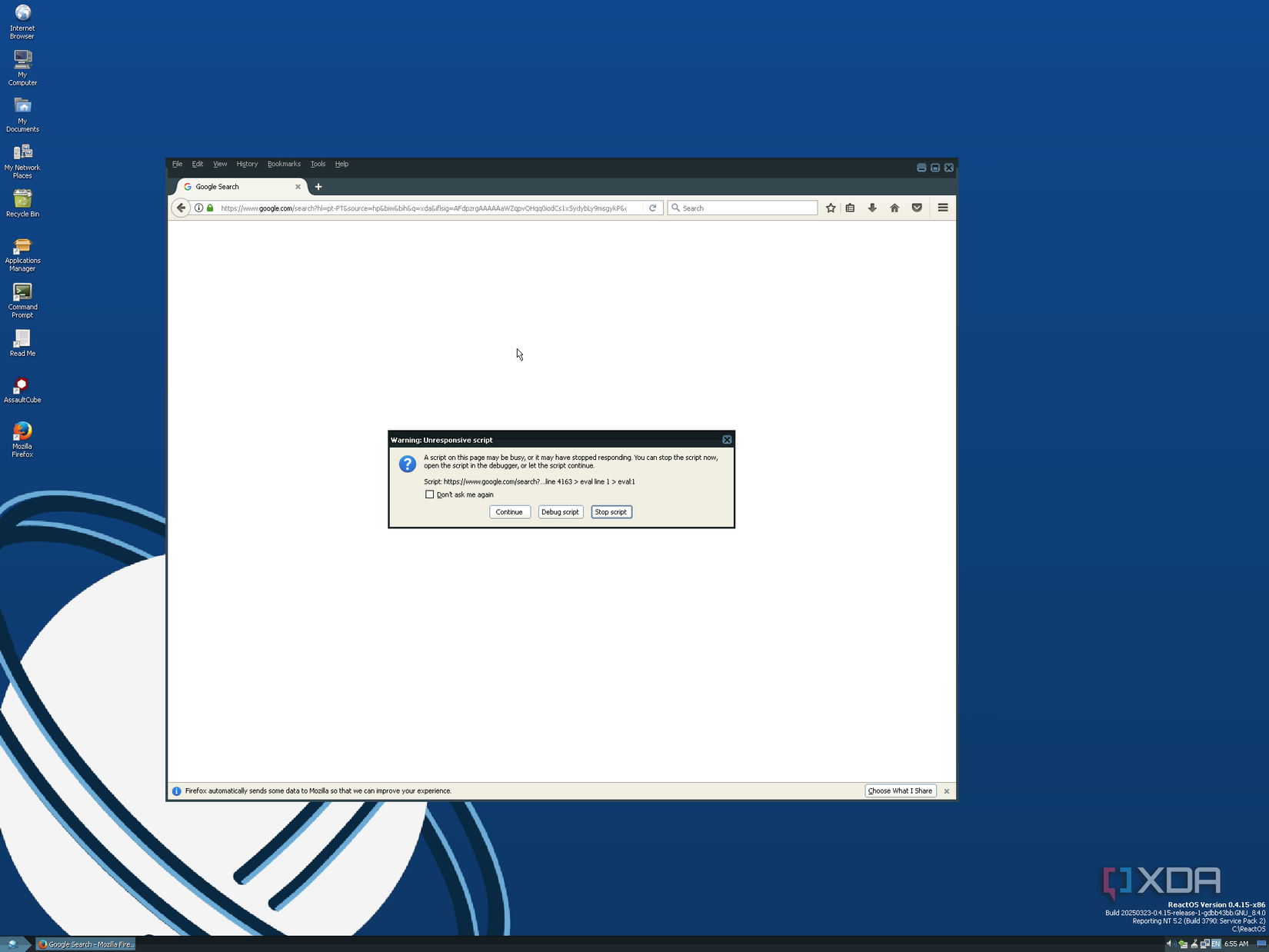Select My Network Places desktop icon
The width and height of the screenshot is (1269, 952).
point(22,161)
